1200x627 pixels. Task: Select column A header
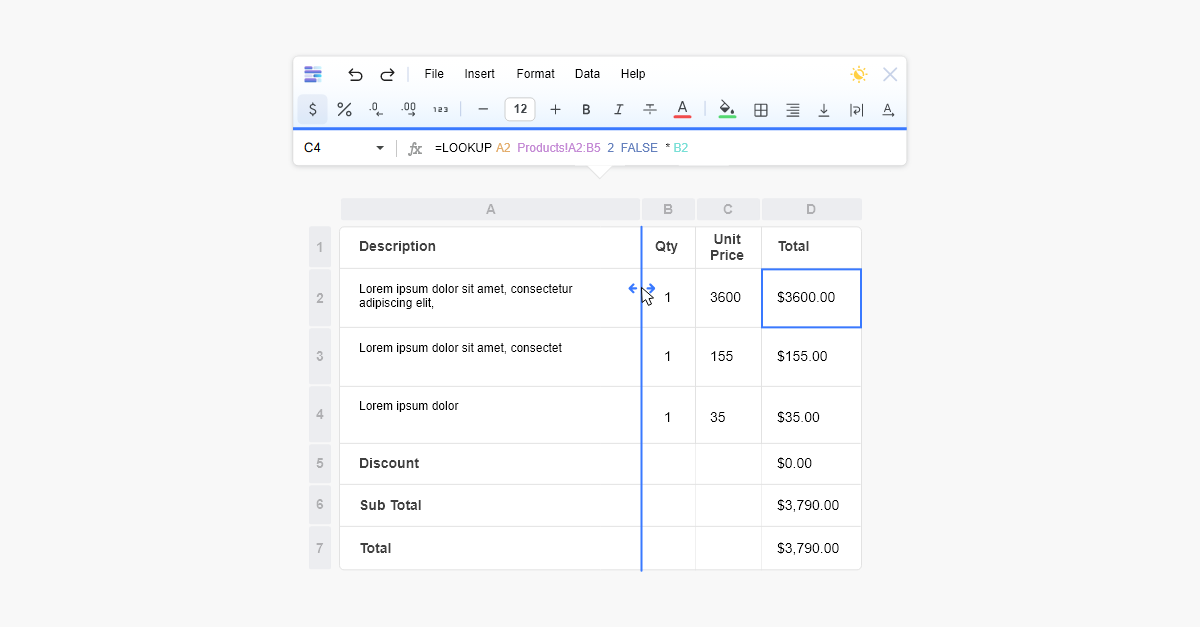coord(490,209)
